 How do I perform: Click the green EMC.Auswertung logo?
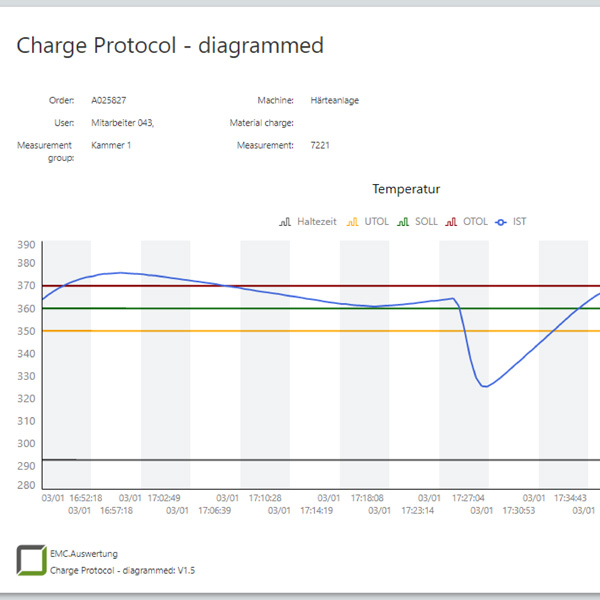31,561
